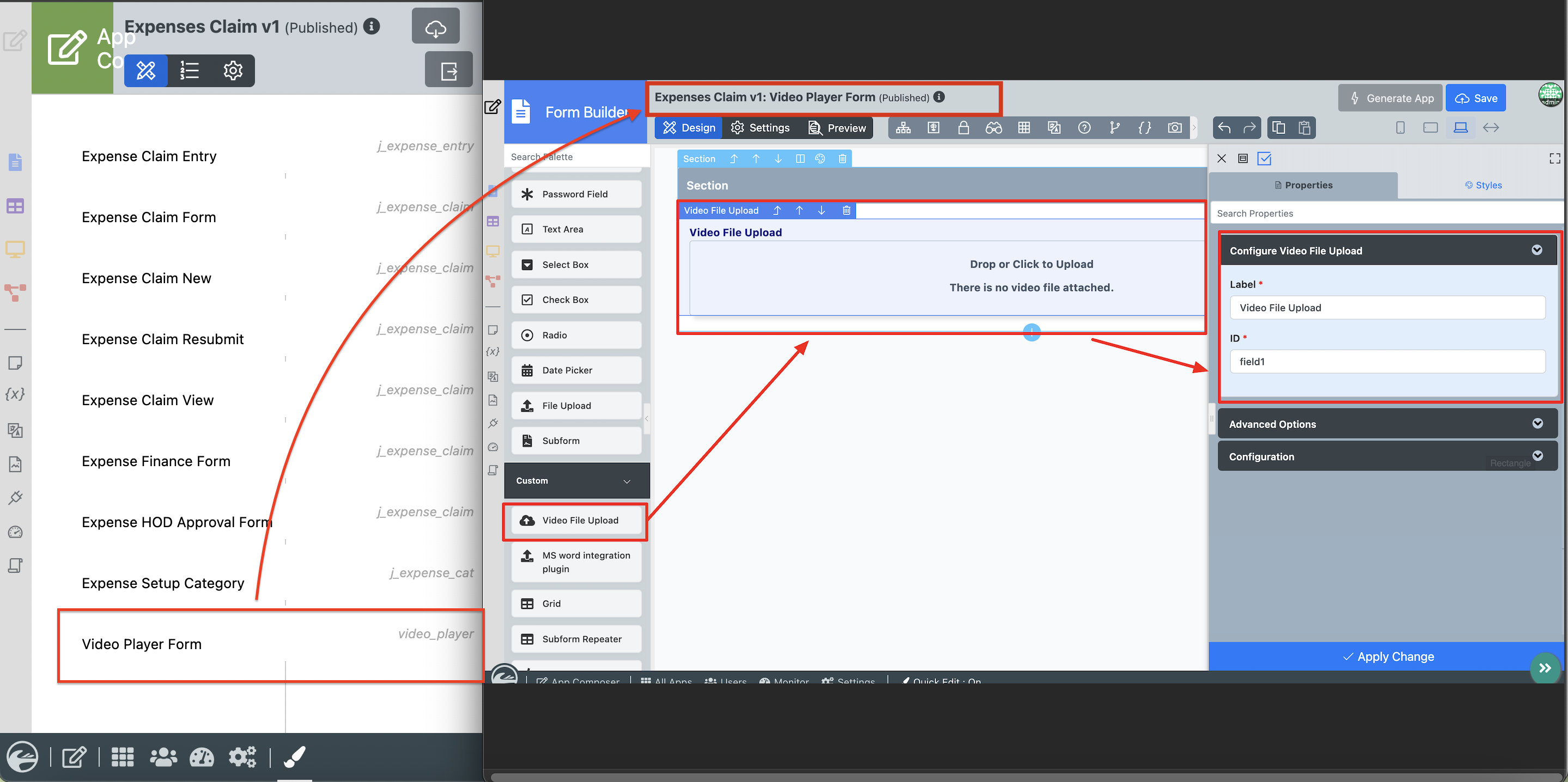Click the undo arrow icon
This screenshot has width=1568, height=782.
click(1225, 128)
